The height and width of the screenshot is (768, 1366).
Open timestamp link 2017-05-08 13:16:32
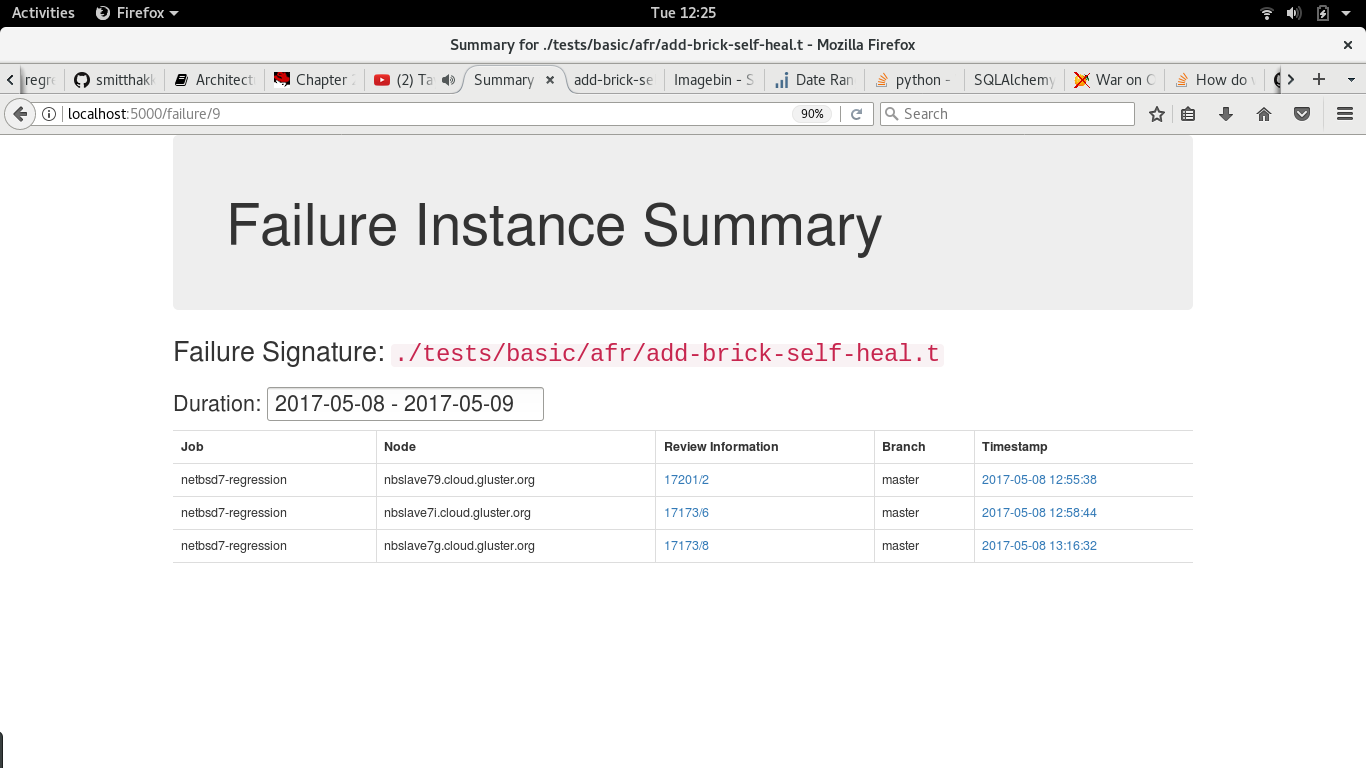pyautogui.click(x=1039, y=546)
